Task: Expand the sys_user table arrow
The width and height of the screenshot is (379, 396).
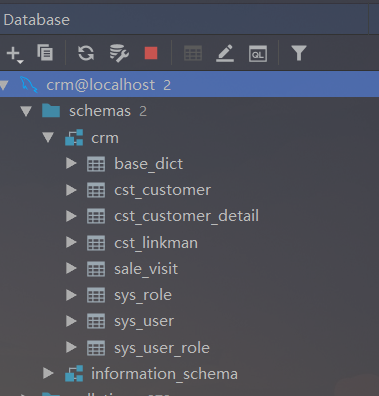Action: tap(71, 321)
